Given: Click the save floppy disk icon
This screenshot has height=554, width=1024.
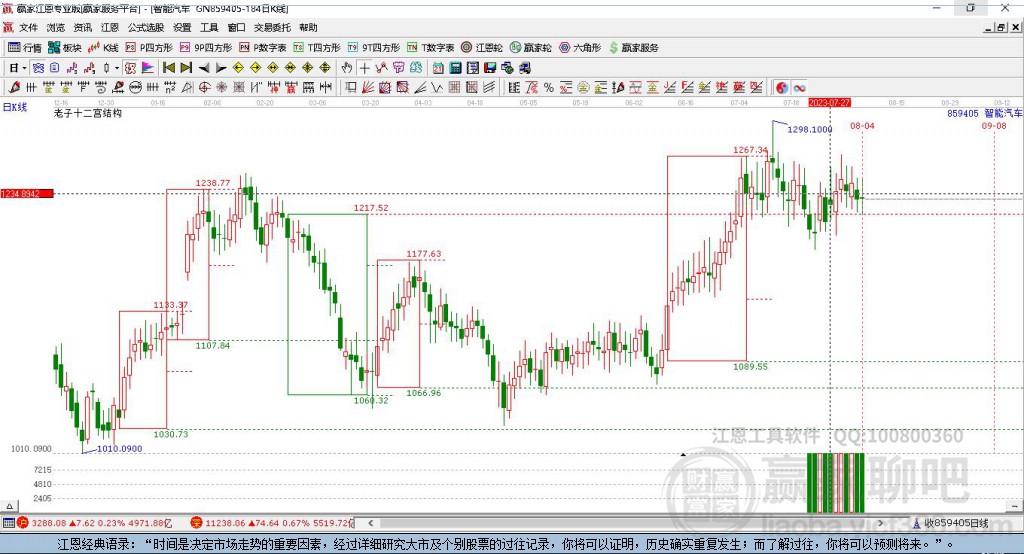Looking at the screenshot, I should (490, 68).
